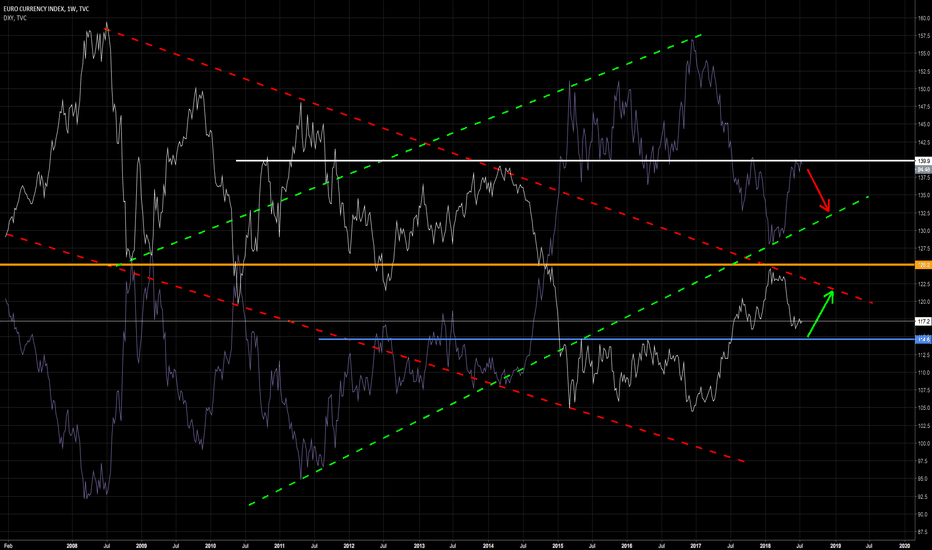The image size is (932, 550).
Task: Click the 2015 label on time axis
Action: coord(558,545)
